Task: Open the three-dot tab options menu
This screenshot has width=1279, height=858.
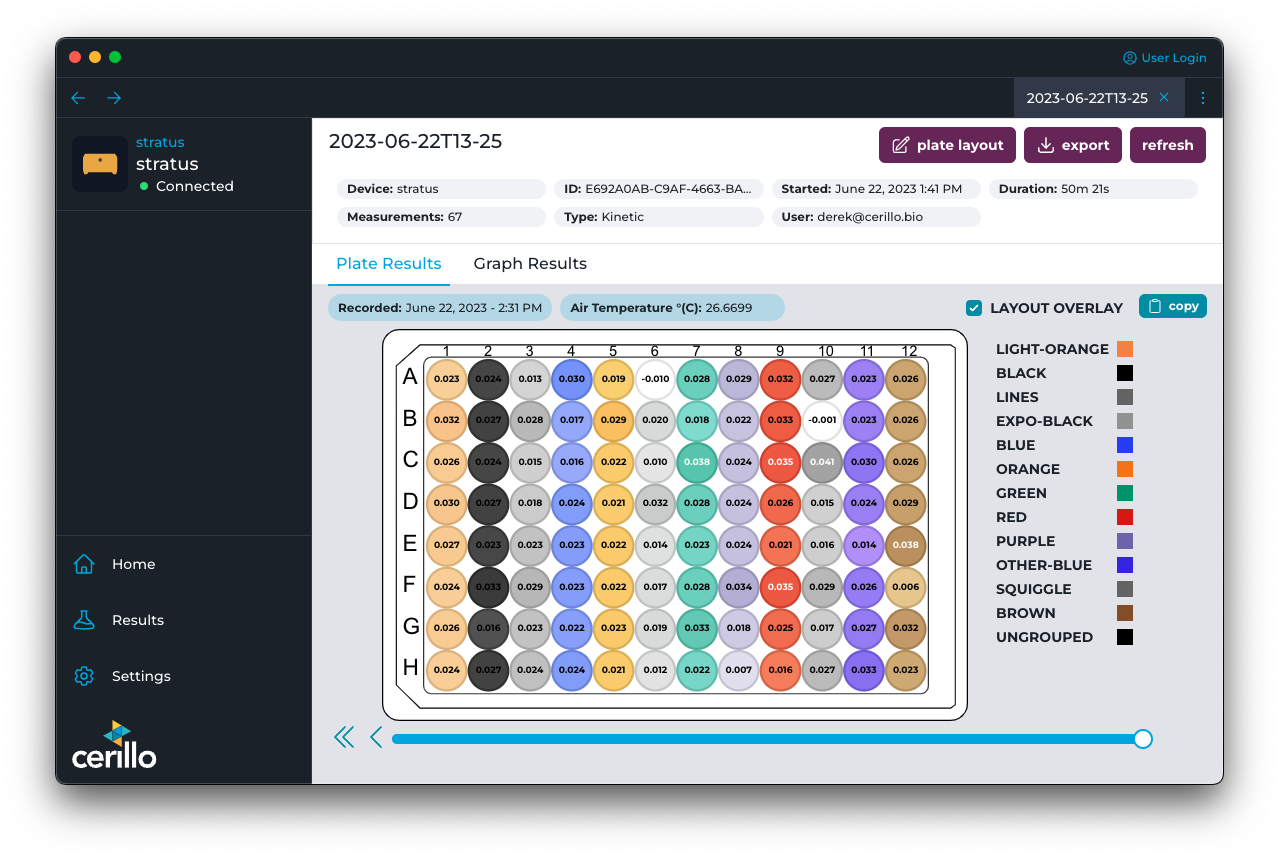Action: pyautogui.click(x=1203, y=98)
